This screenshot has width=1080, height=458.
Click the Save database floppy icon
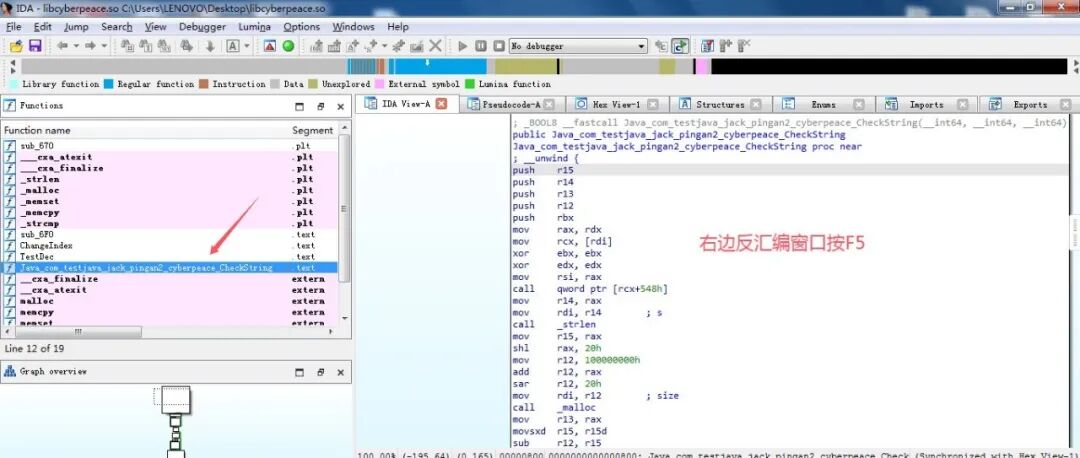[x=34, y=46]
